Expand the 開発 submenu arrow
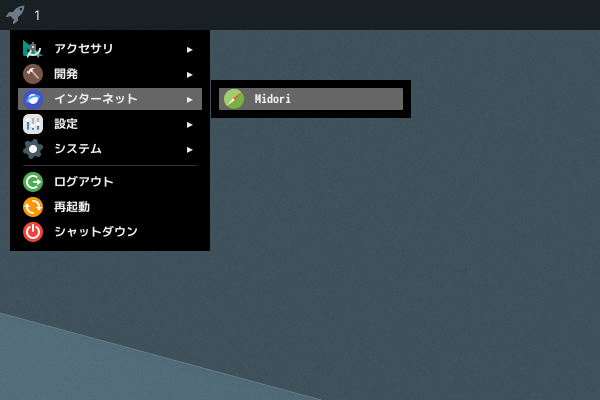This screenshot has width=600, height=400. pos(189,75)
